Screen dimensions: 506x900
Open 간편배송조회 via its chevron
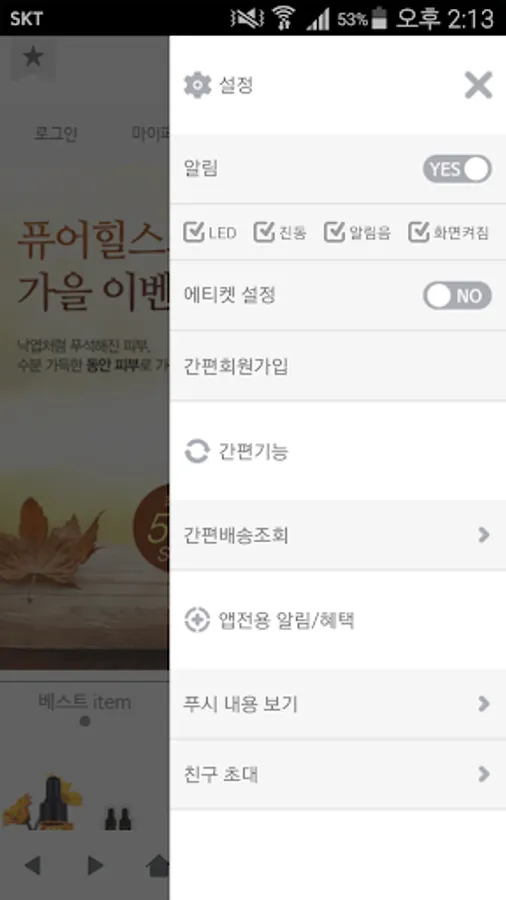click(484, 535)
